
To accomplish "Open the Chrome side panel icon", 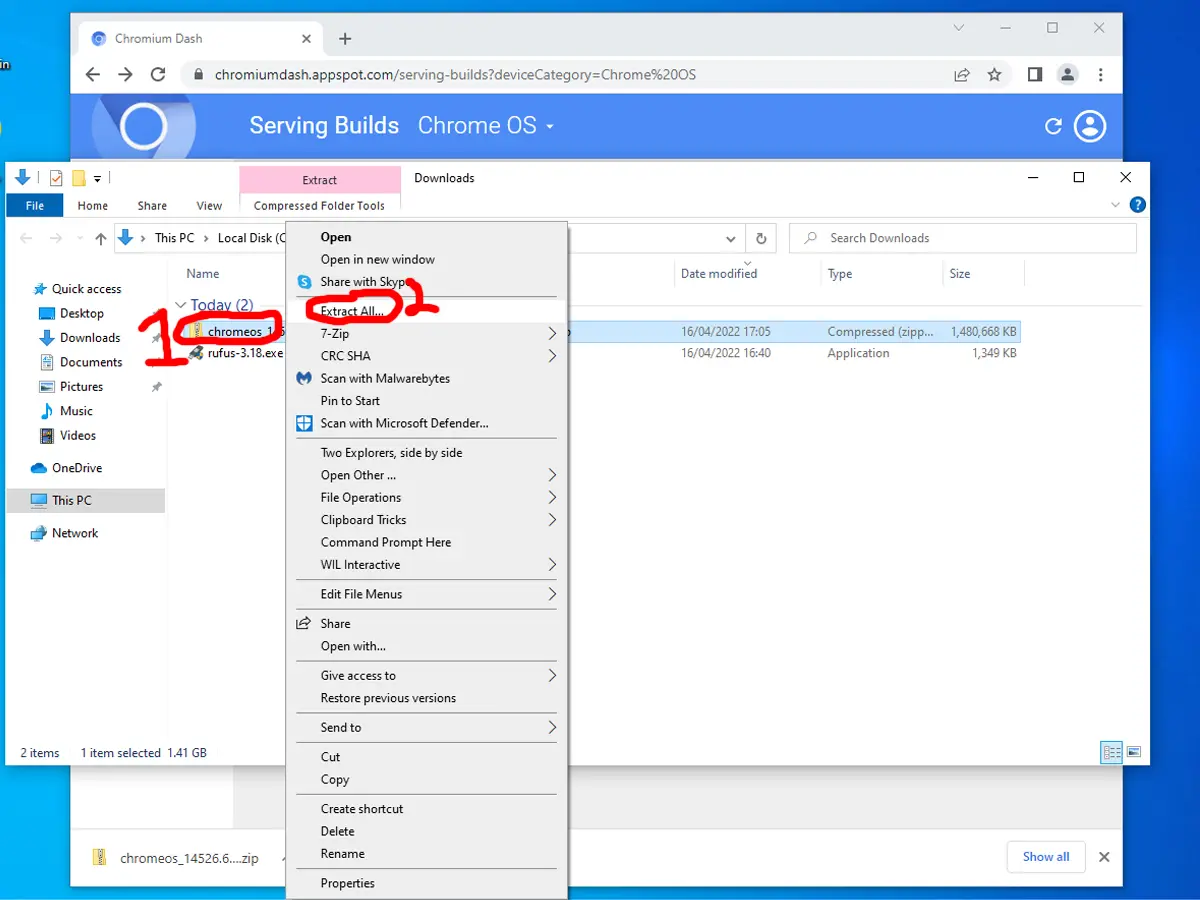I will [1035, 75].
